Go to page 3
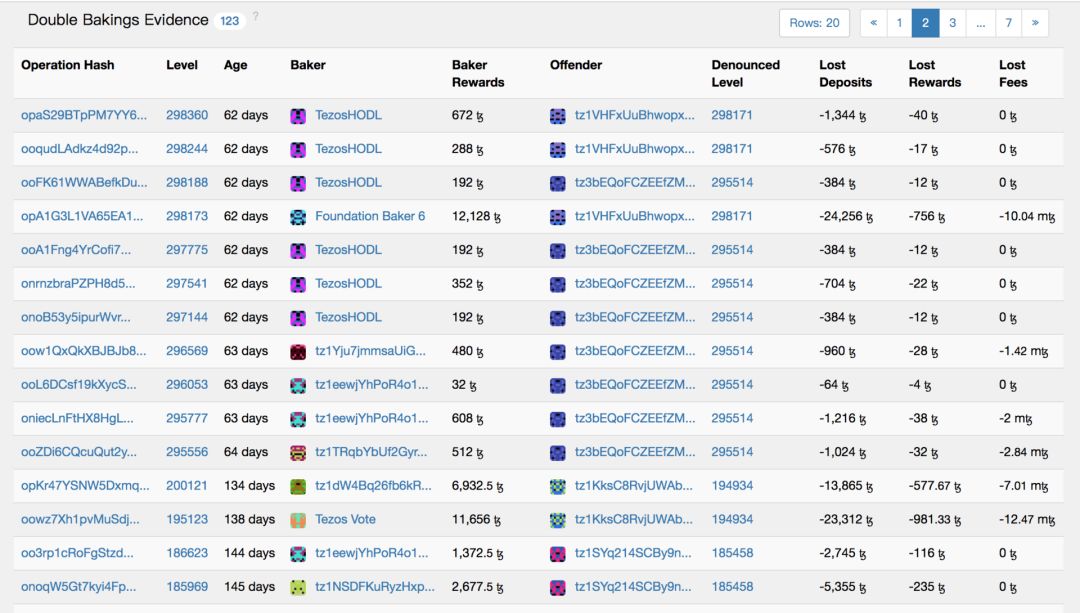This screenshot has width=1080, height=613. 953,23
